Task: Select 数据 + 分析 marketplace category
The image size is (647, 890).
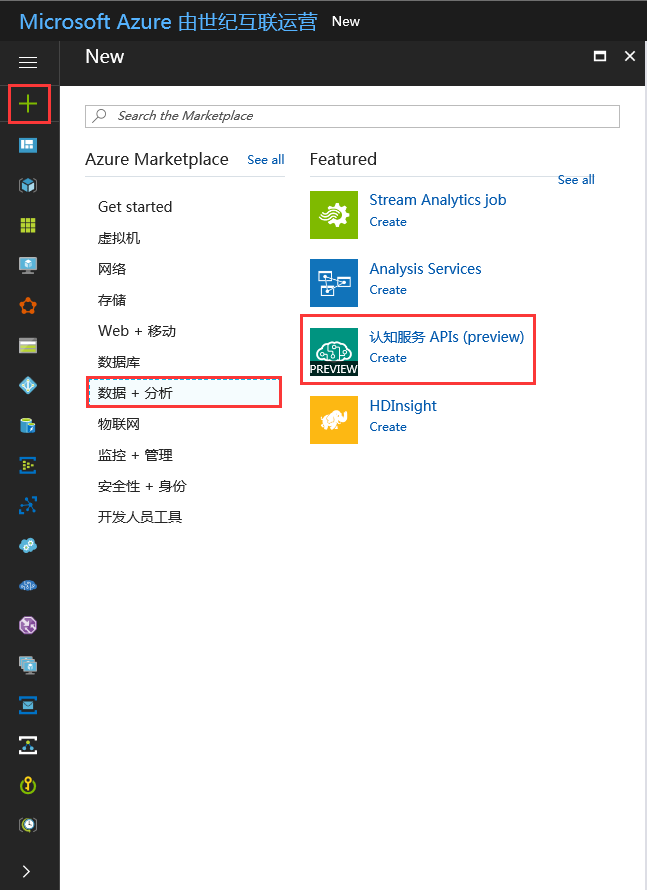Action: [x=184, y=393]
